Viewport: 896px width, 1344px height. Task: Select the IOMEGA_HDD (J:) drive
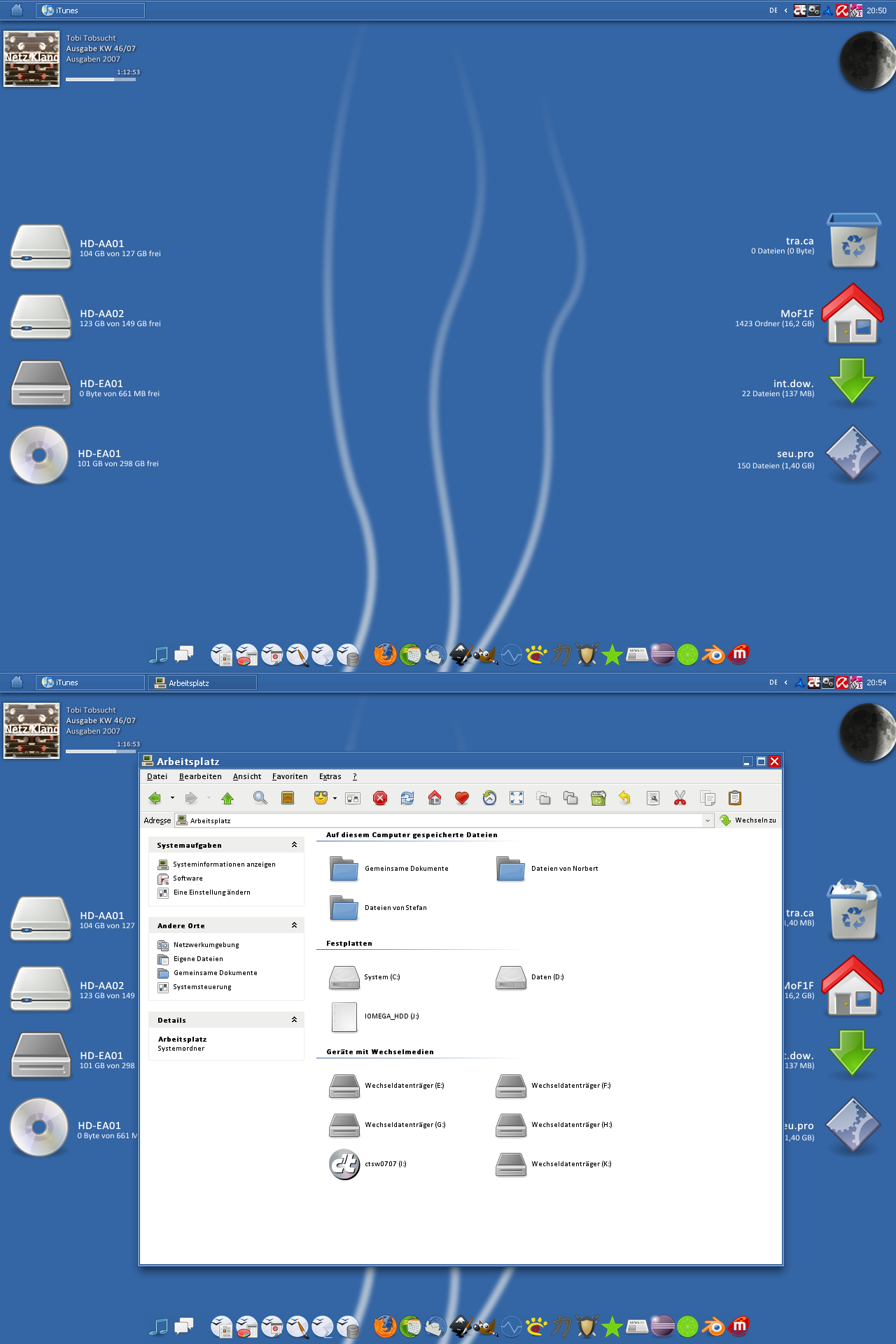(374, 1016)
